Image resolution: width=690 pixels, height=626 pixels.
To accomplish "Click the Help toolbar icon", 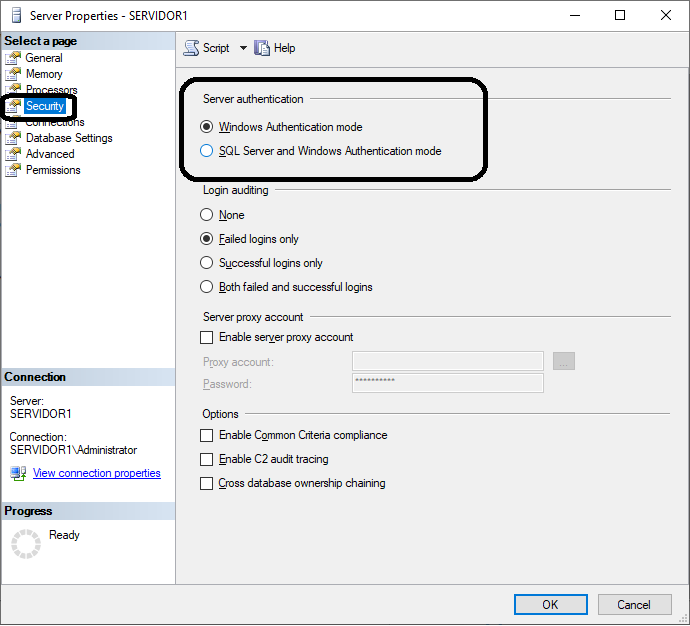I will click(x=263, y=48).
